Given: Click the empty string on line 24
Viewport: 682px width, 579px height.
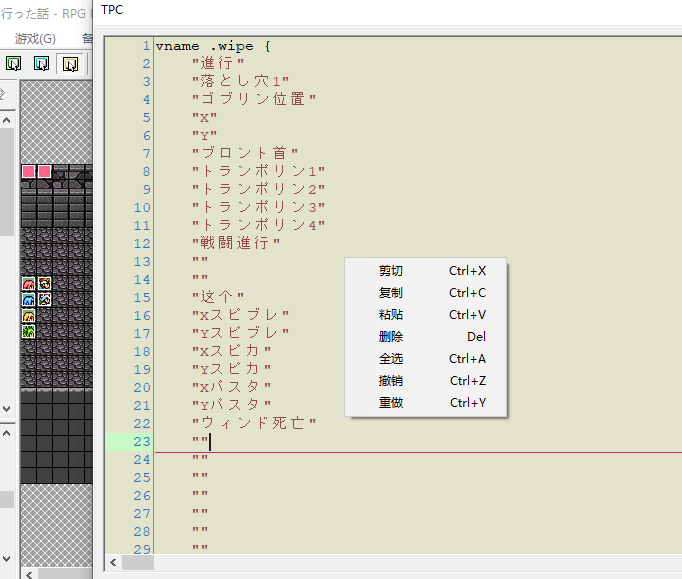Looking at the screenshot, I should (x=200, y=459).
